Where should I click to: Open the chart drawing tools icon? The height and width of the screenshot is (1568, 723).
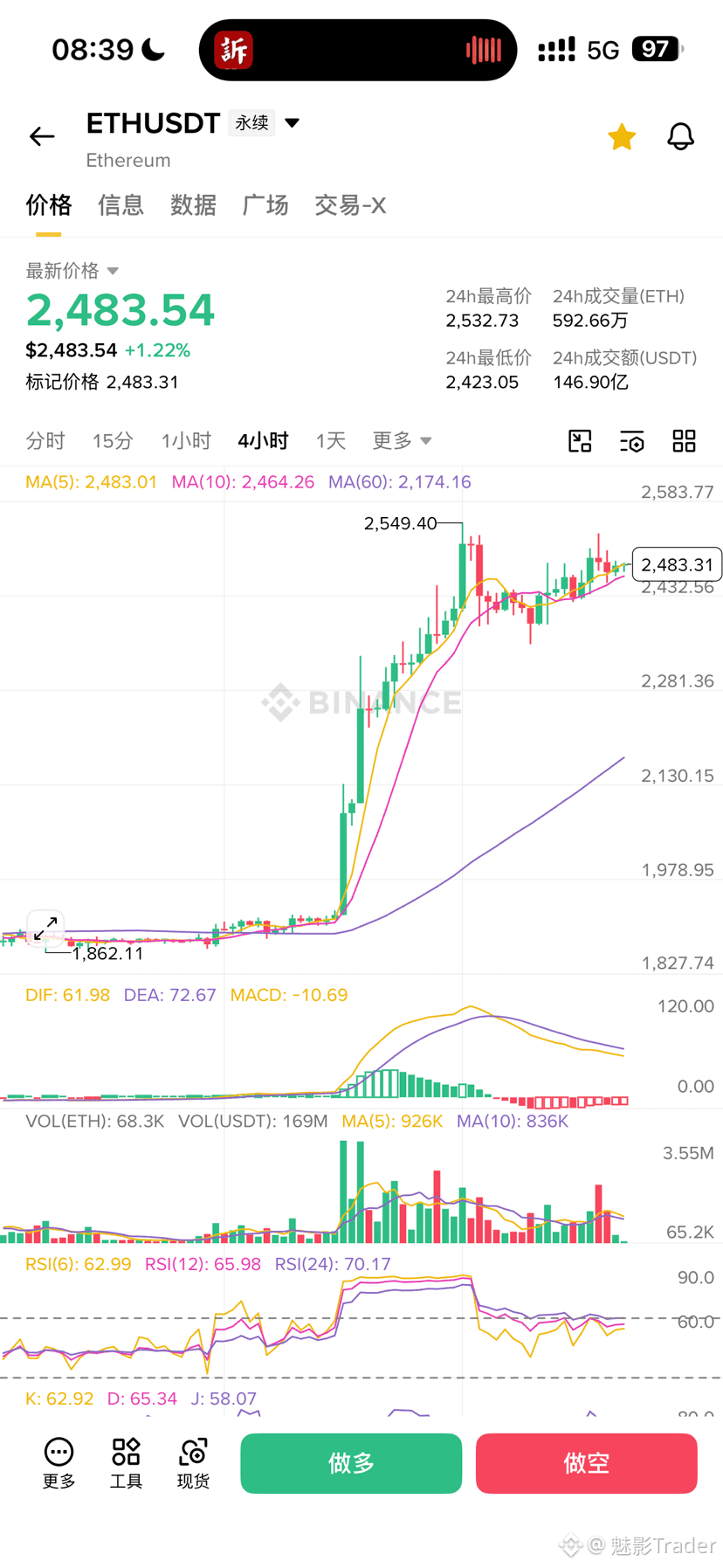pyautogui.click(x=580, y=441)
